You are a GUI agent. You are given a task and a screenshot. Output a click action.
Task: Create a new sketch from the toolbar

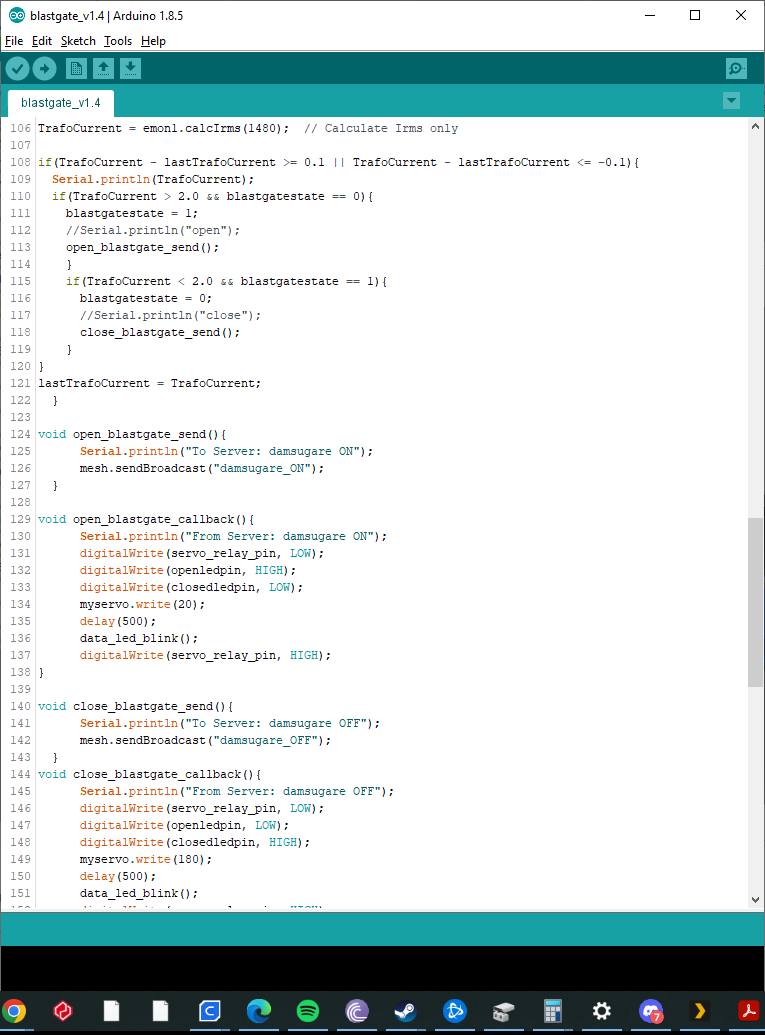[x=76, y=68]
